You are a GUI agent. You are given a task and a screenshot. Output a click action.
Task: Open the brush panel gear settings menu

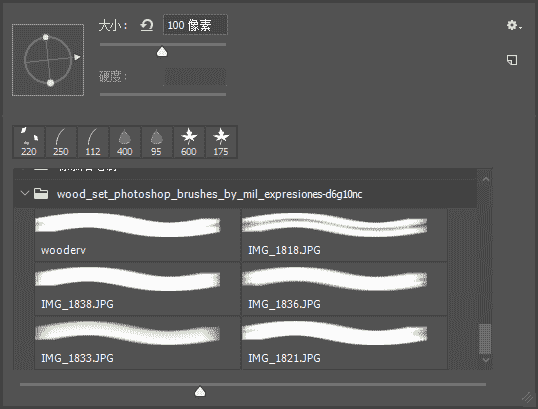pyautogui.click(x=514, y=25)
